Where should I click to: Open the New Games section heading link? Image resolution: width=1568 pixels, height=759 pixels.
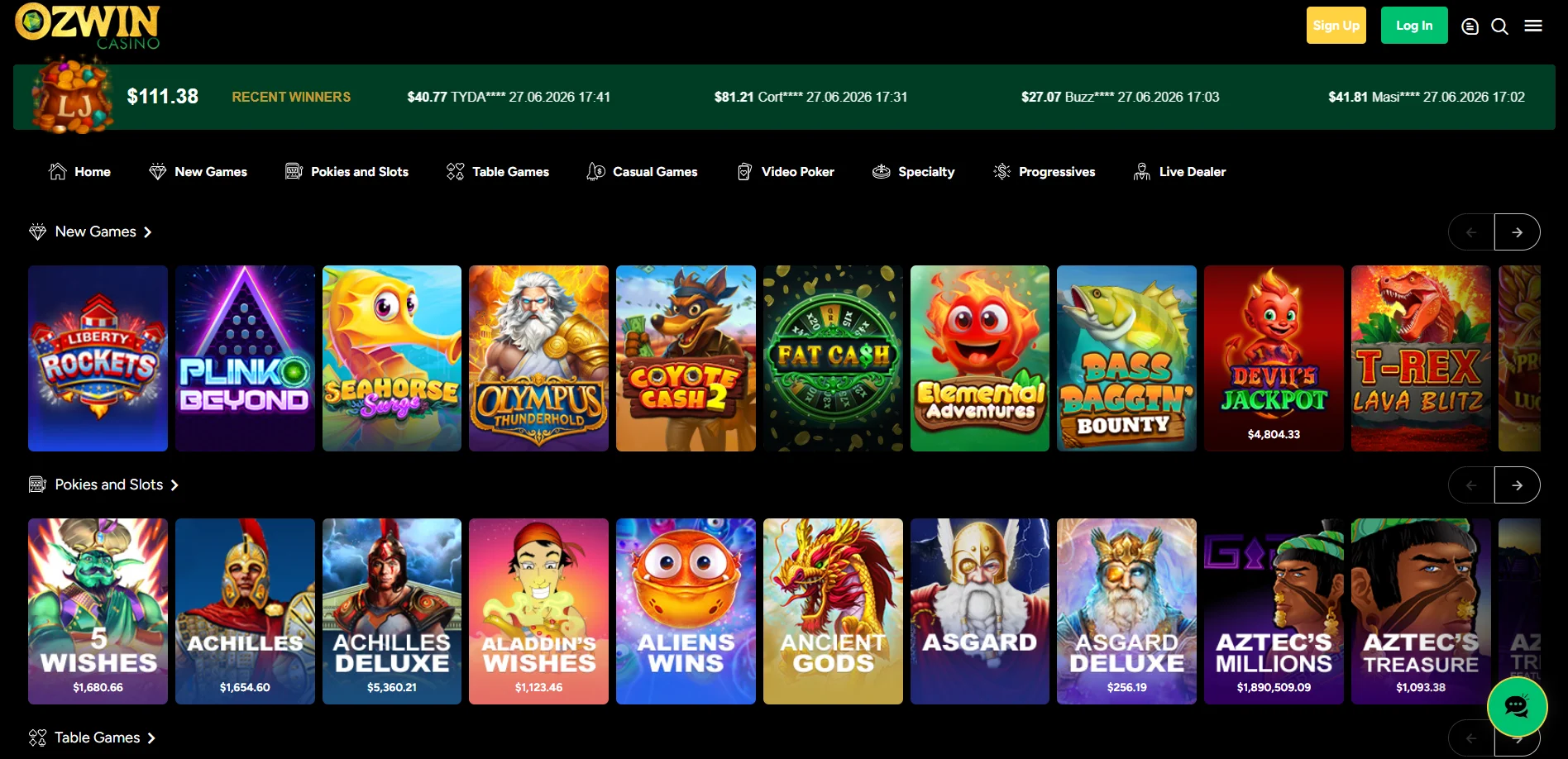coord(96,232)
